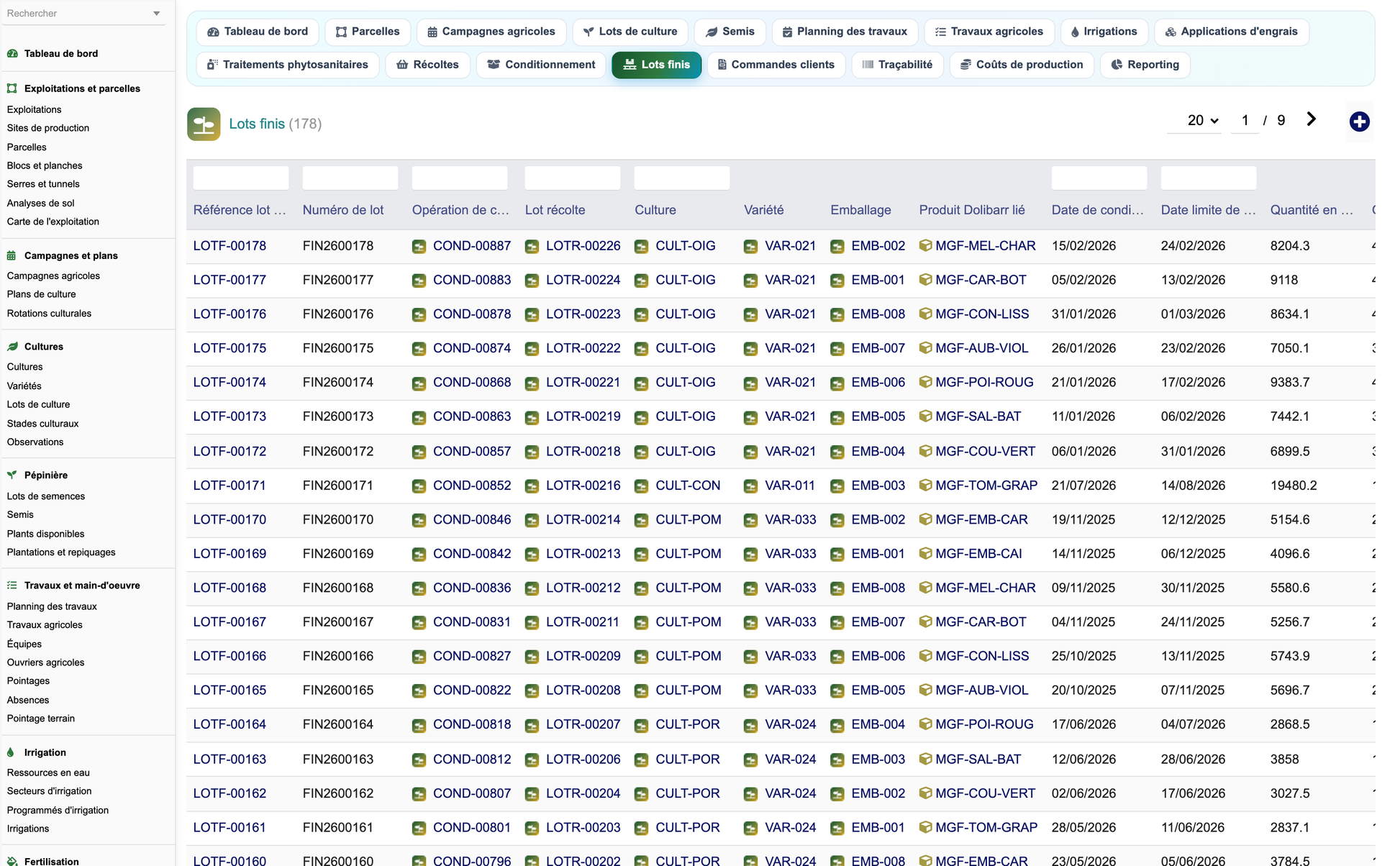Open the Irrigations tab

tap(1104, 32)
